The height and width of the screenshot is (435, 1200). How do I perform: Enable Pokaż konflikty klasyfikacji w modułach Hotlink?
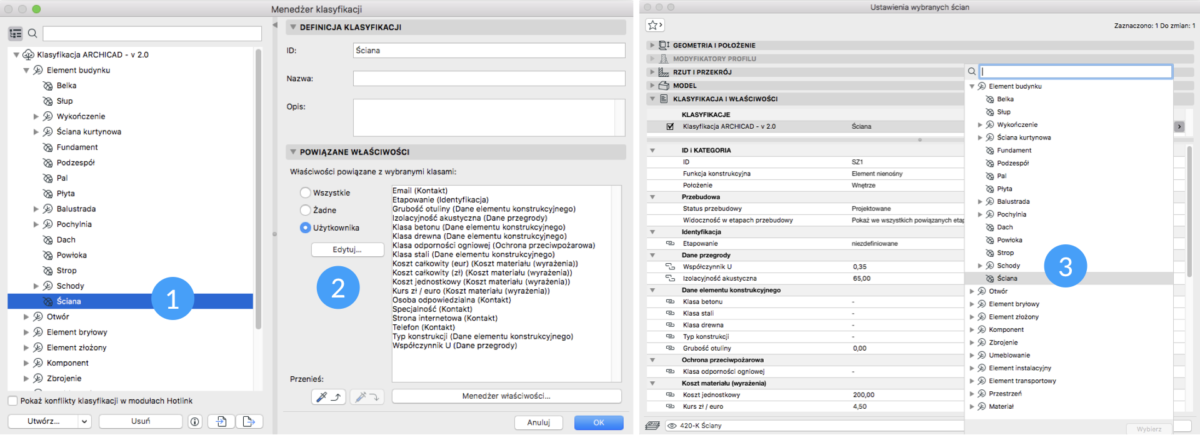[x=11, y=400]
